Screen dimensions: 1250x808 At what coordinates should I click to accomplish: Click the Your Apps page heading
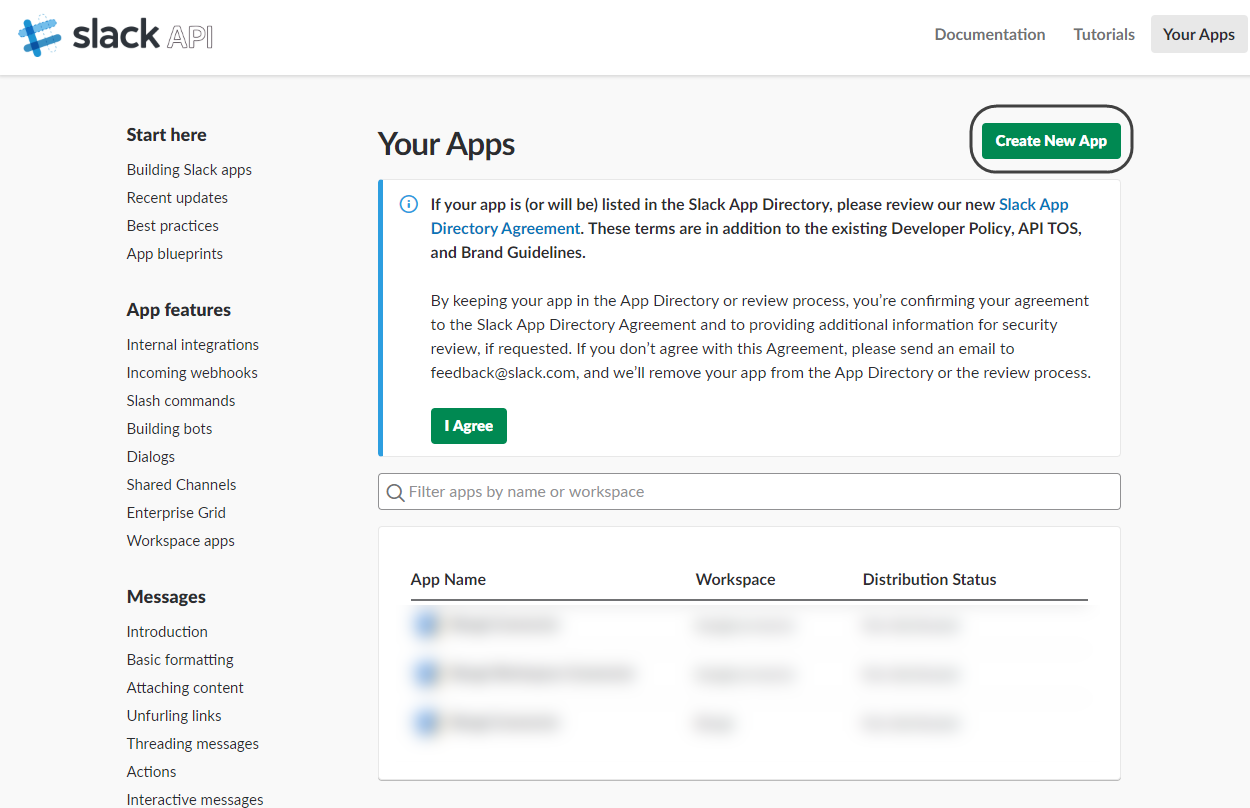tap(446, 144)
